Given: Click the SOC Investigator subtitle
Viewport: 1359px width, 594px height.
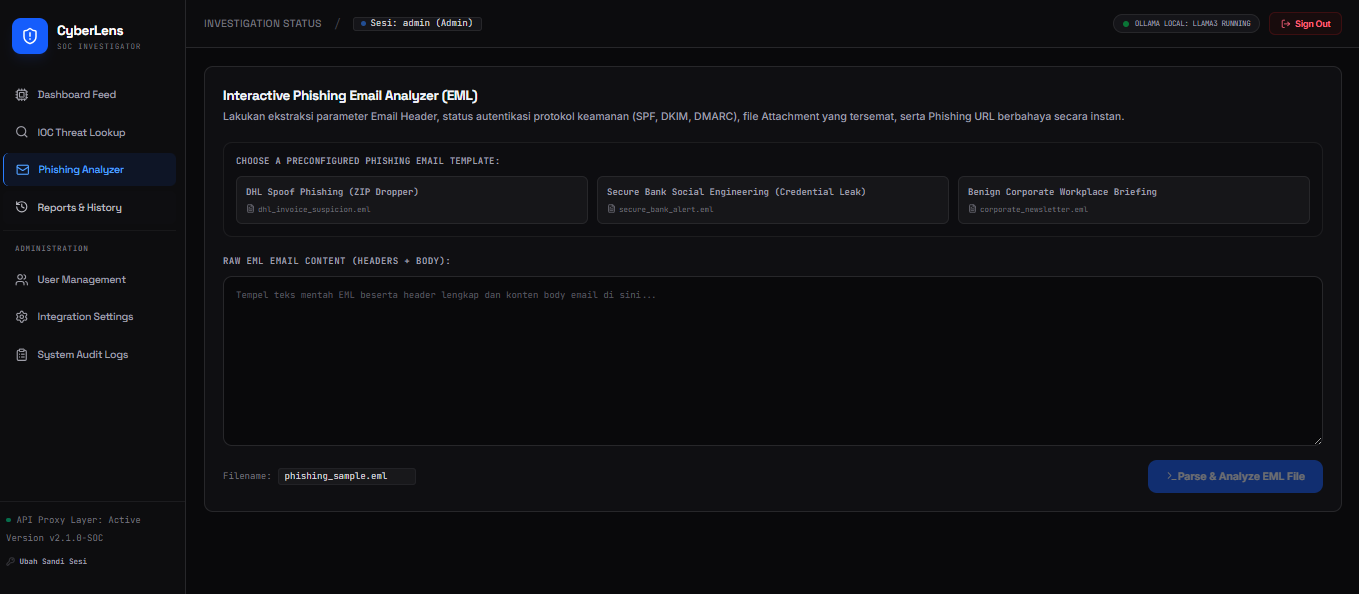Looking at the screenshot, I should click(x=99, y=47).
